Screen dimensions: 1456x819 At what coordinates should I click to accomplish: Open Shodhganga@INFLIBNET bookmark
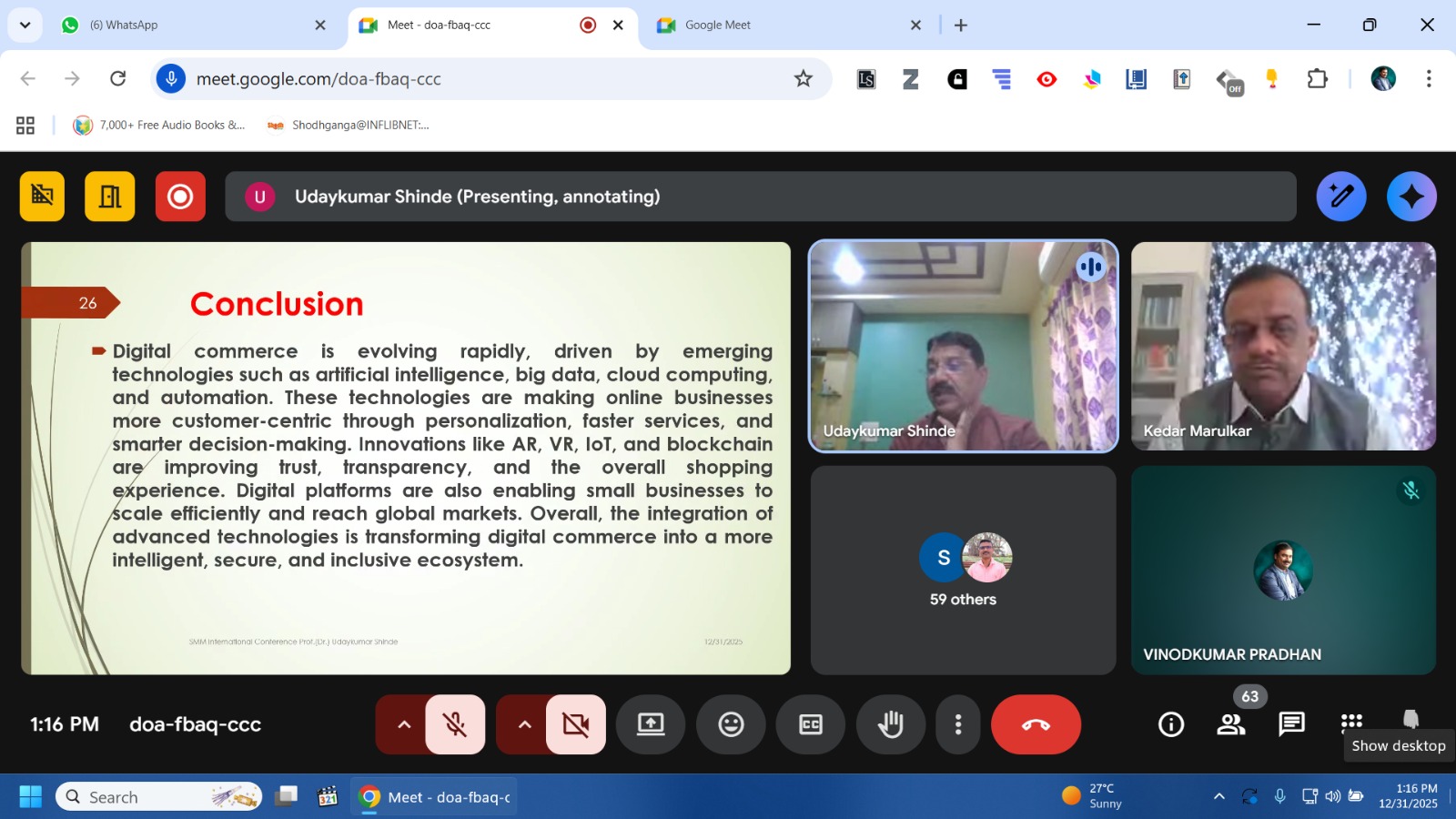(349, 126)
